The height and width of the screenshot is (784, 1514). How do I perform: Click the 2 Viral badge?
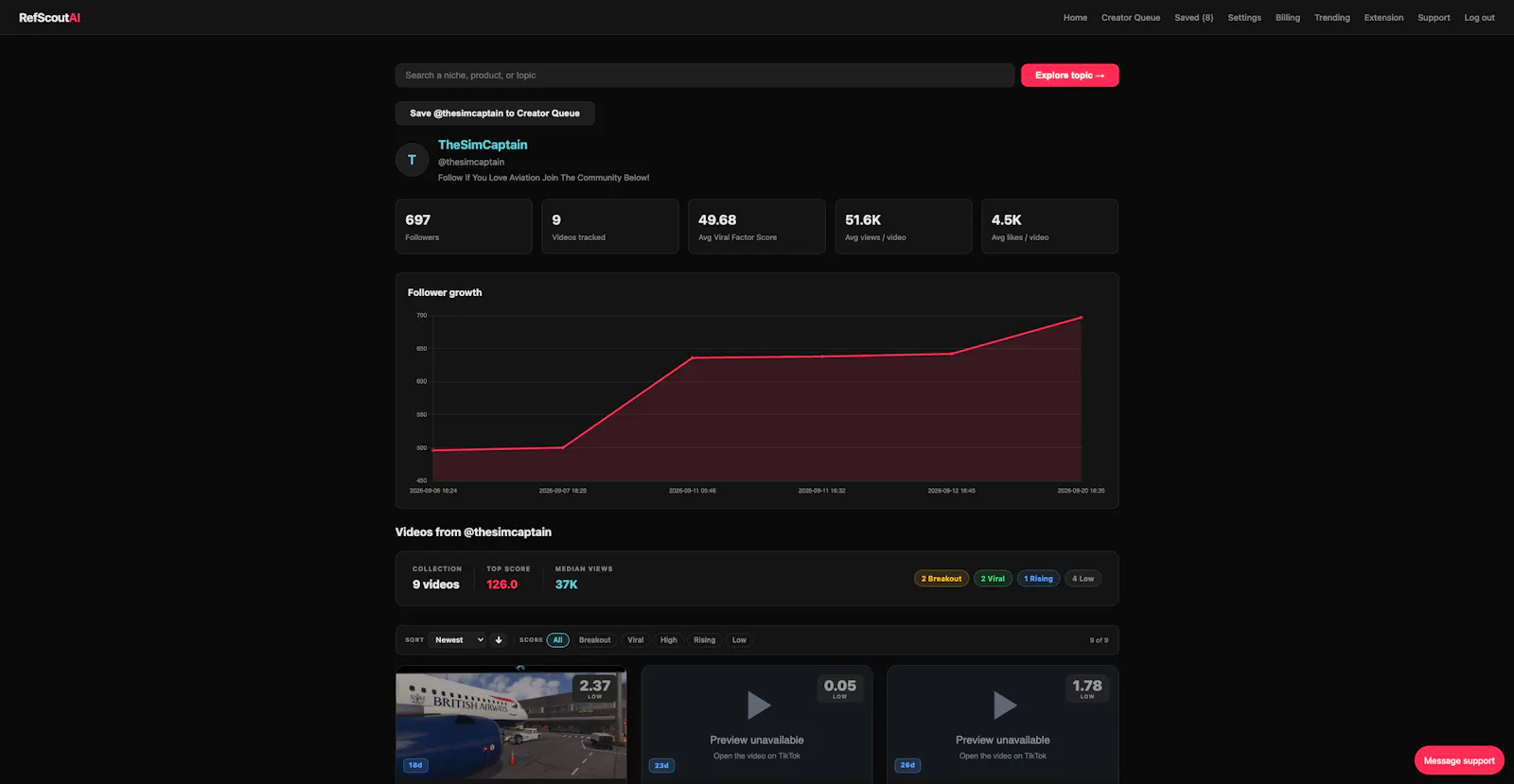(993, 579)
